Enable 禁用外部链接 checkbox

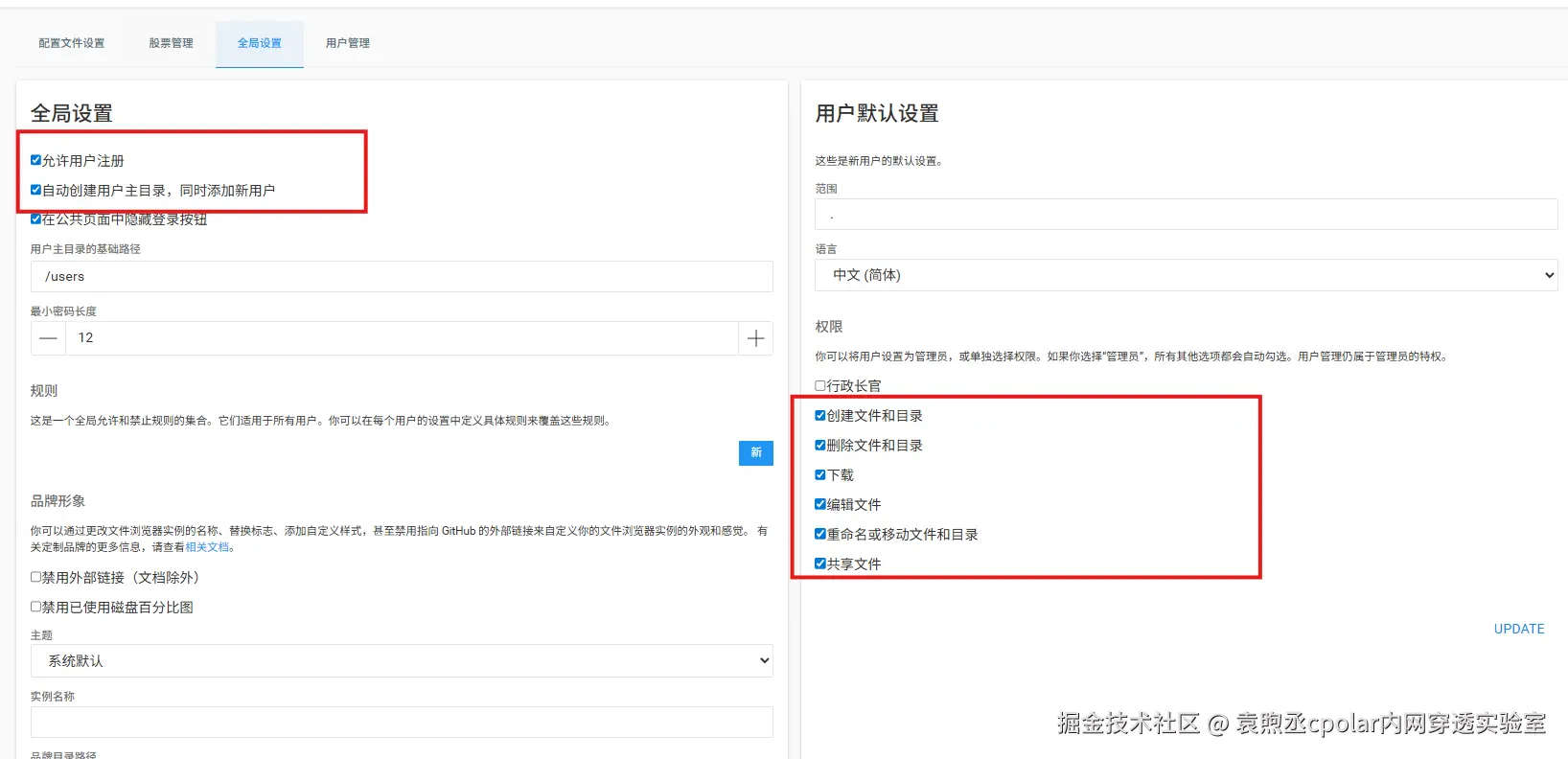pos(35,577)
